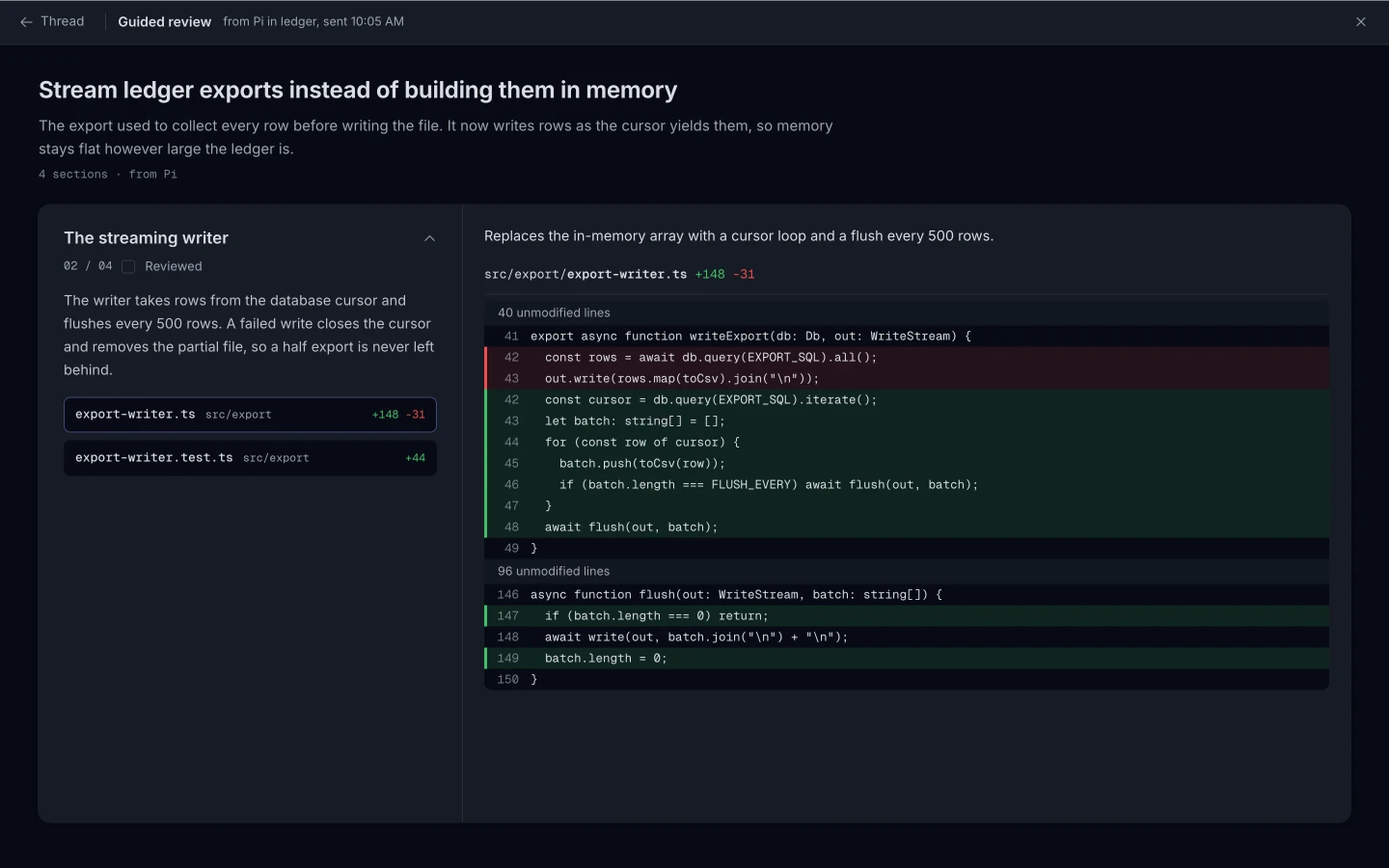Select export-writer.ts file in the section list
The height and width of the screenshot is (868, 1389).
tap(250, 415)
